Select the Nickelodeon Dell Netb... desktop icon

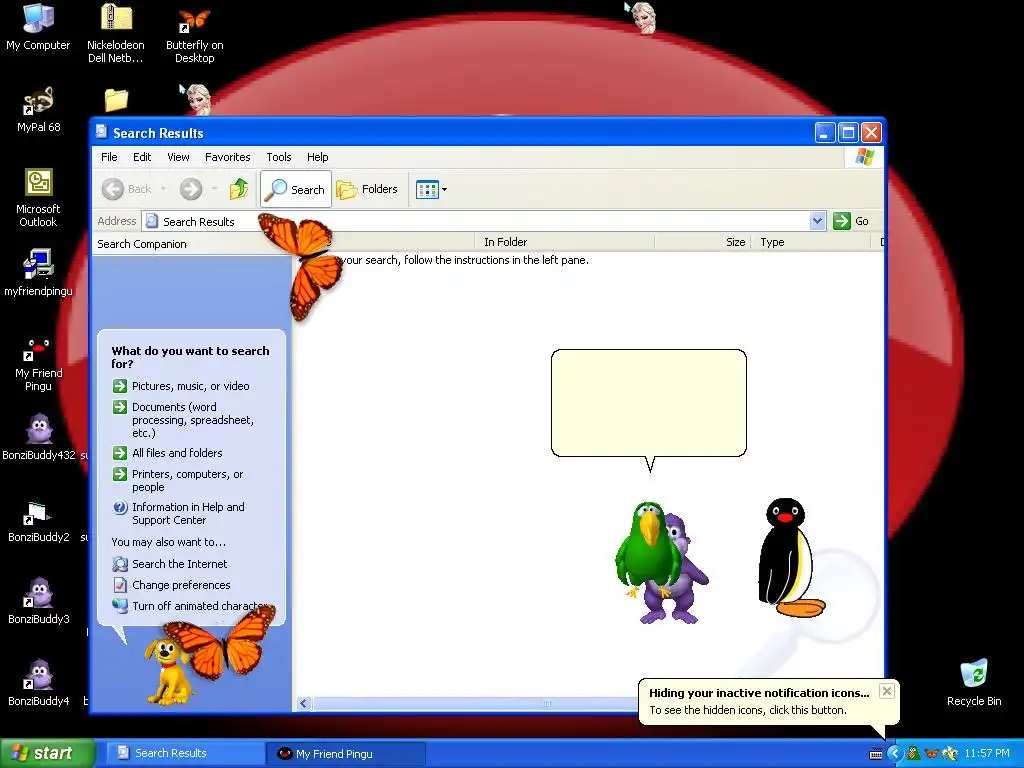click(x=116, y=33)
